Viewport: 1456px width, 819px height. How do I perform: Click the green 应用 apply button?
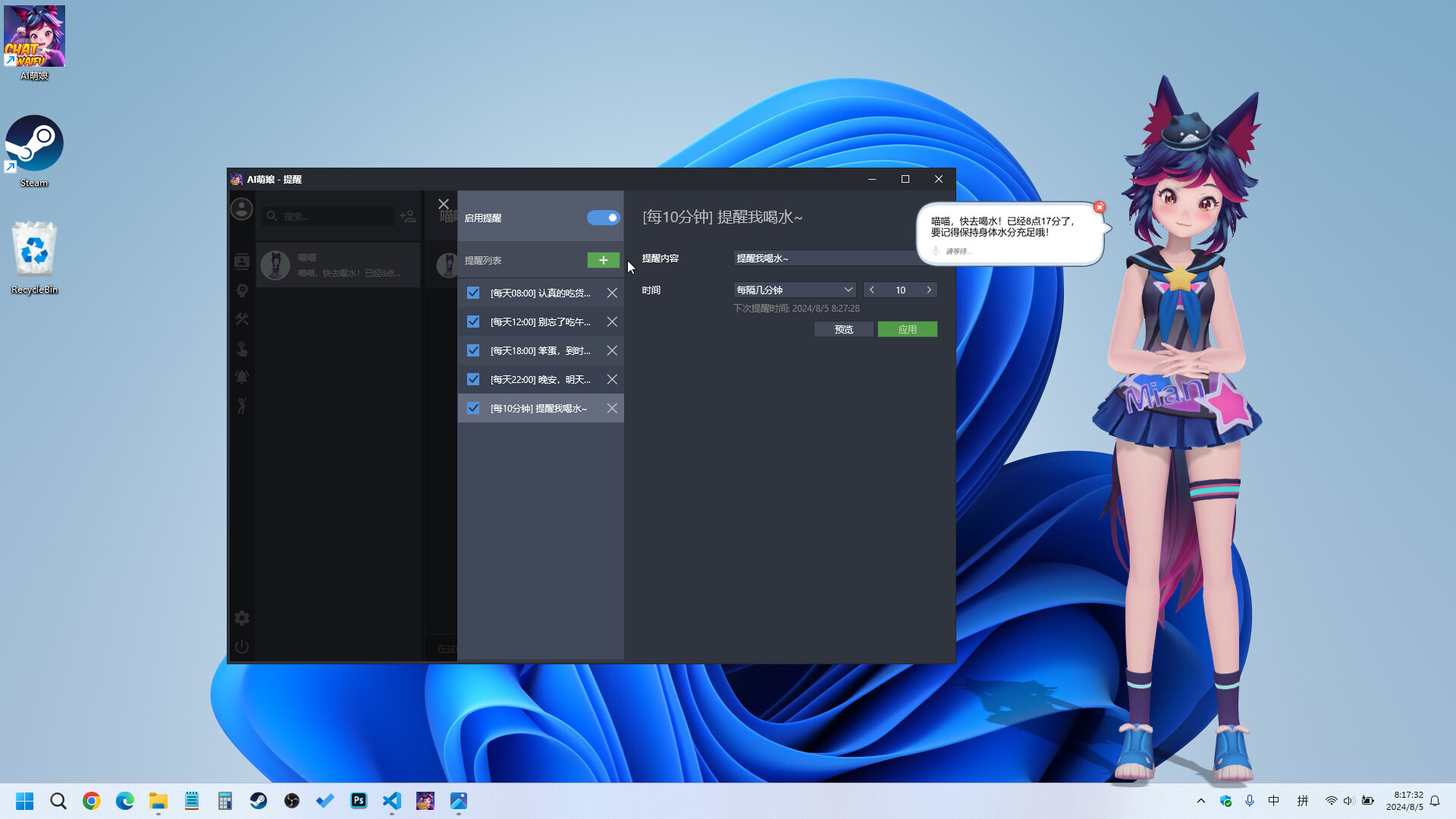click(907, 328)
